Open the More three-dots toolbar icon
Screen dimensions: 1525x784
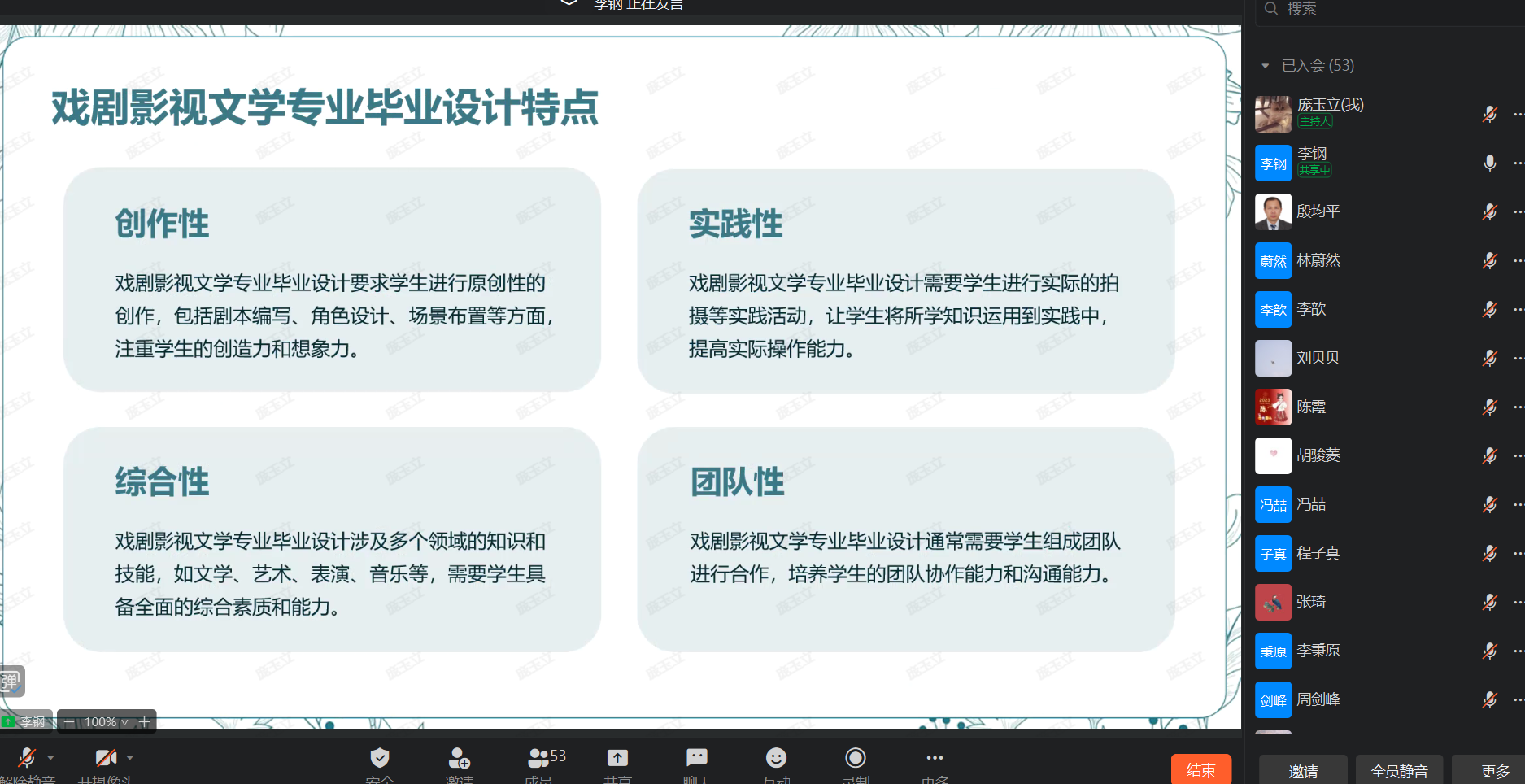click(935, 758)
